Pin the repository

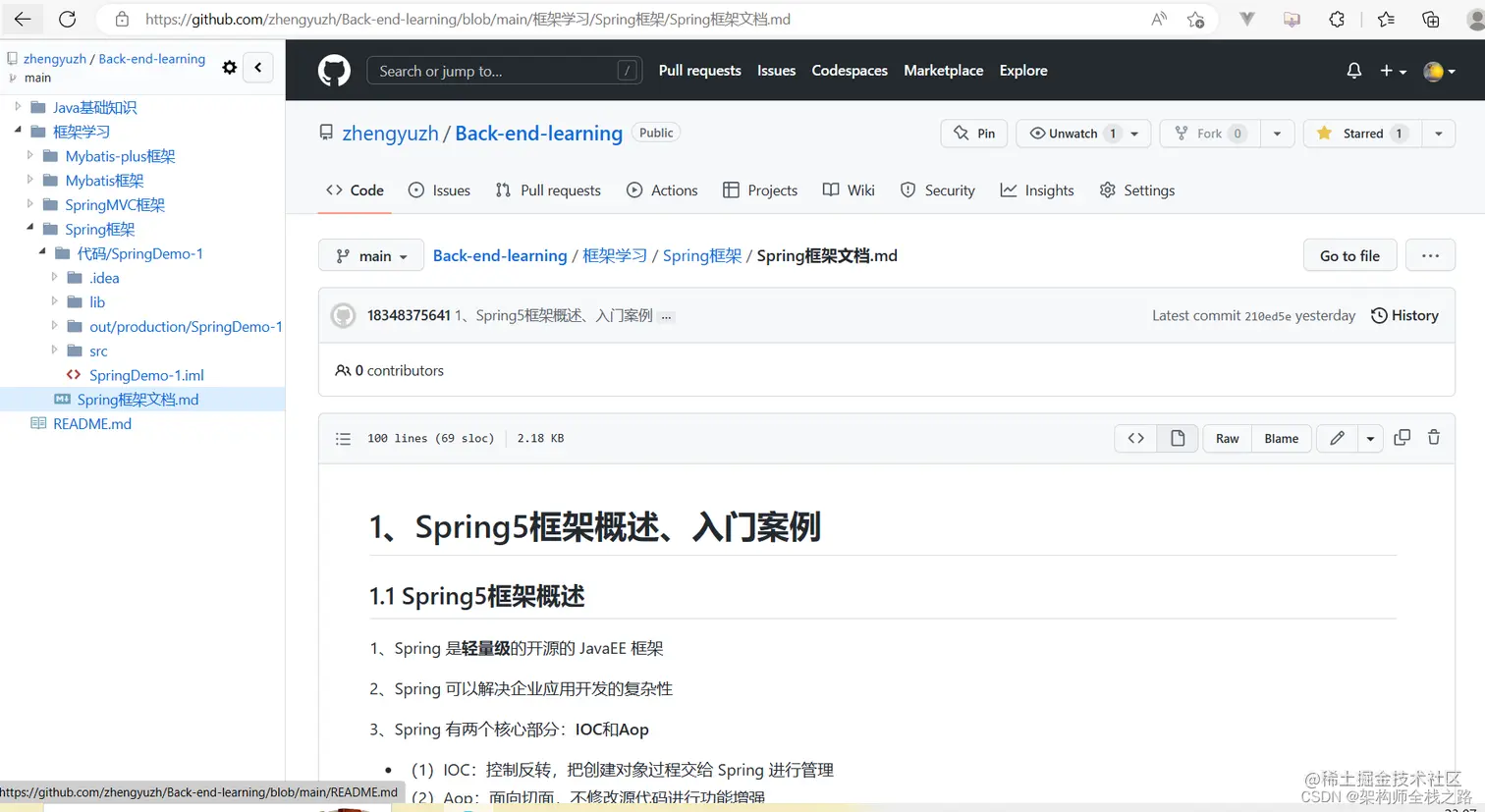[973, 134]
